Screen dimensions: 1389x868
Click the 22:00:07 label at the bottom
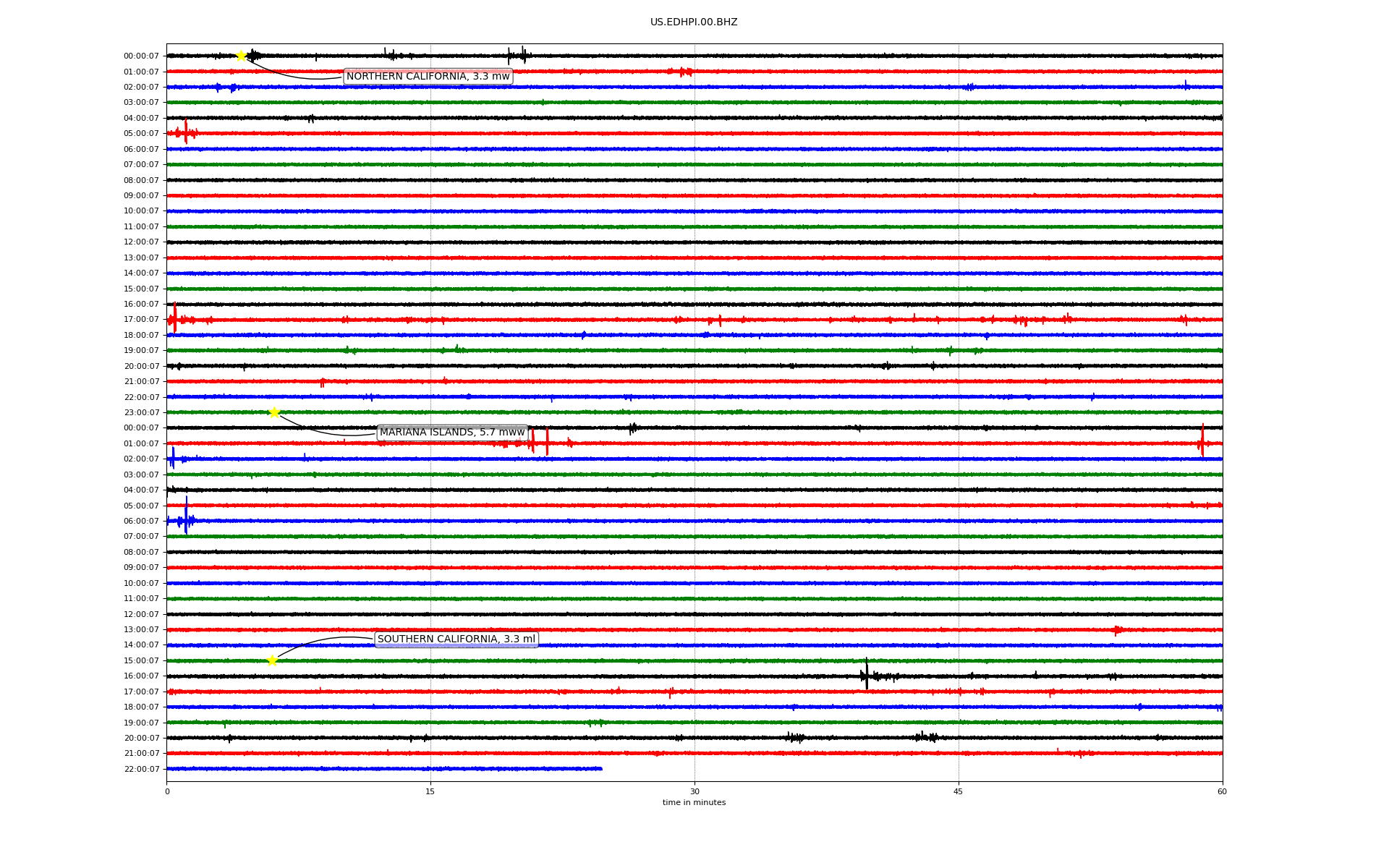pos(141,769)
